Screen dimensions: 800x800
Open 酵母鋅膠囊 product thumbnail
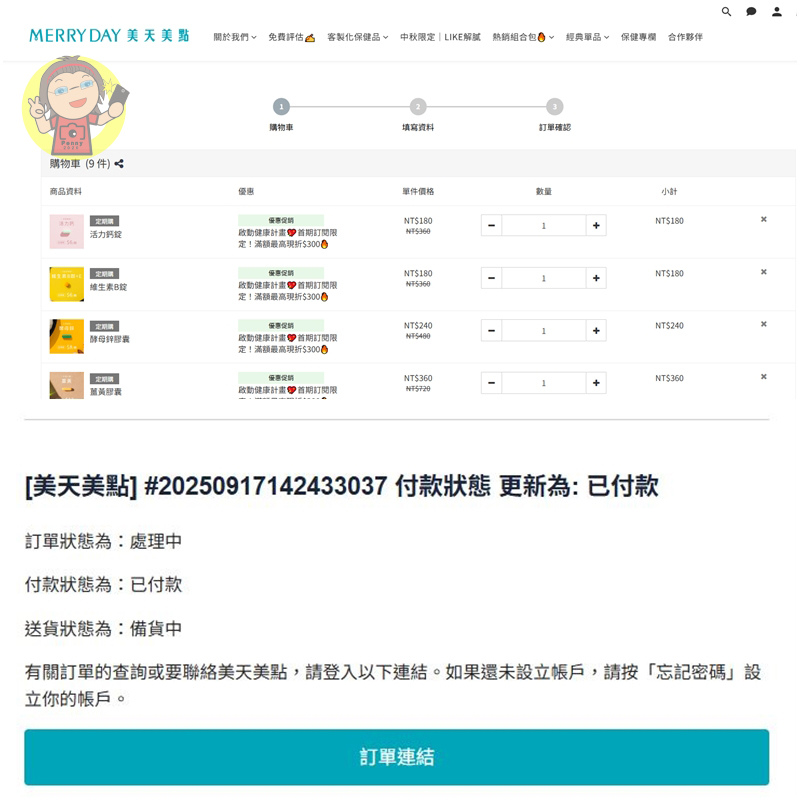(66, 337)
